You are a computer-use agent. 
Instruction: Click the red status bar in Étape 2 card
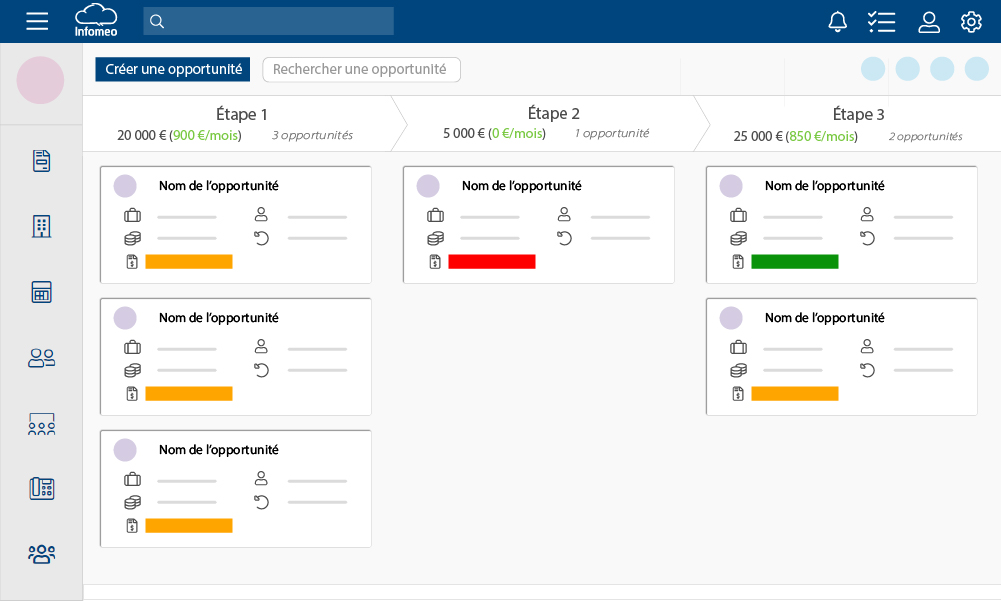click(x=492, y=262)
